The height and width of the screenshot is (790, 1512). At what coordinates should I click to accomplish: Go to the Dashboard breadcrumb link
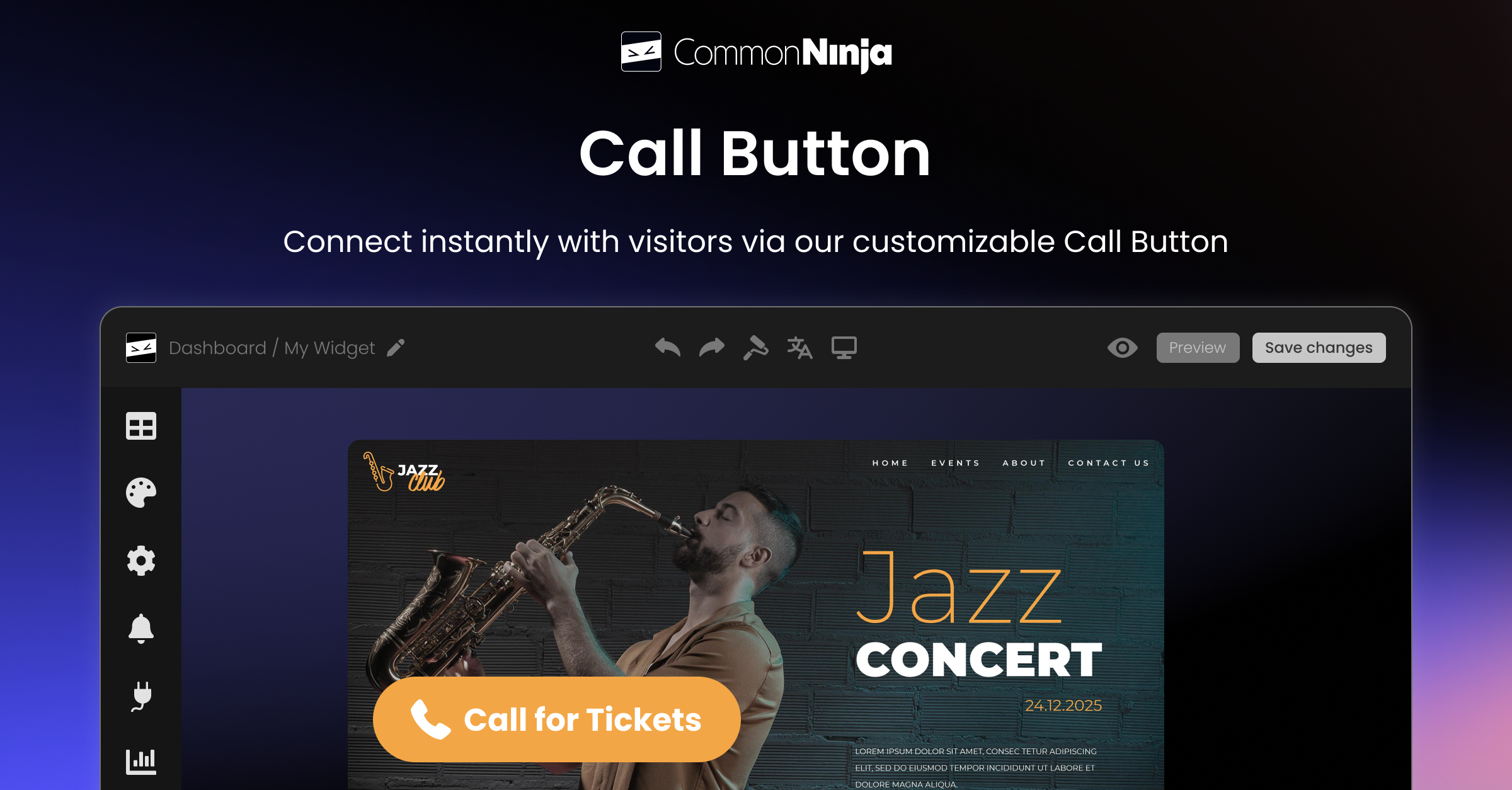pyautogui.click(x=217, y=348)
